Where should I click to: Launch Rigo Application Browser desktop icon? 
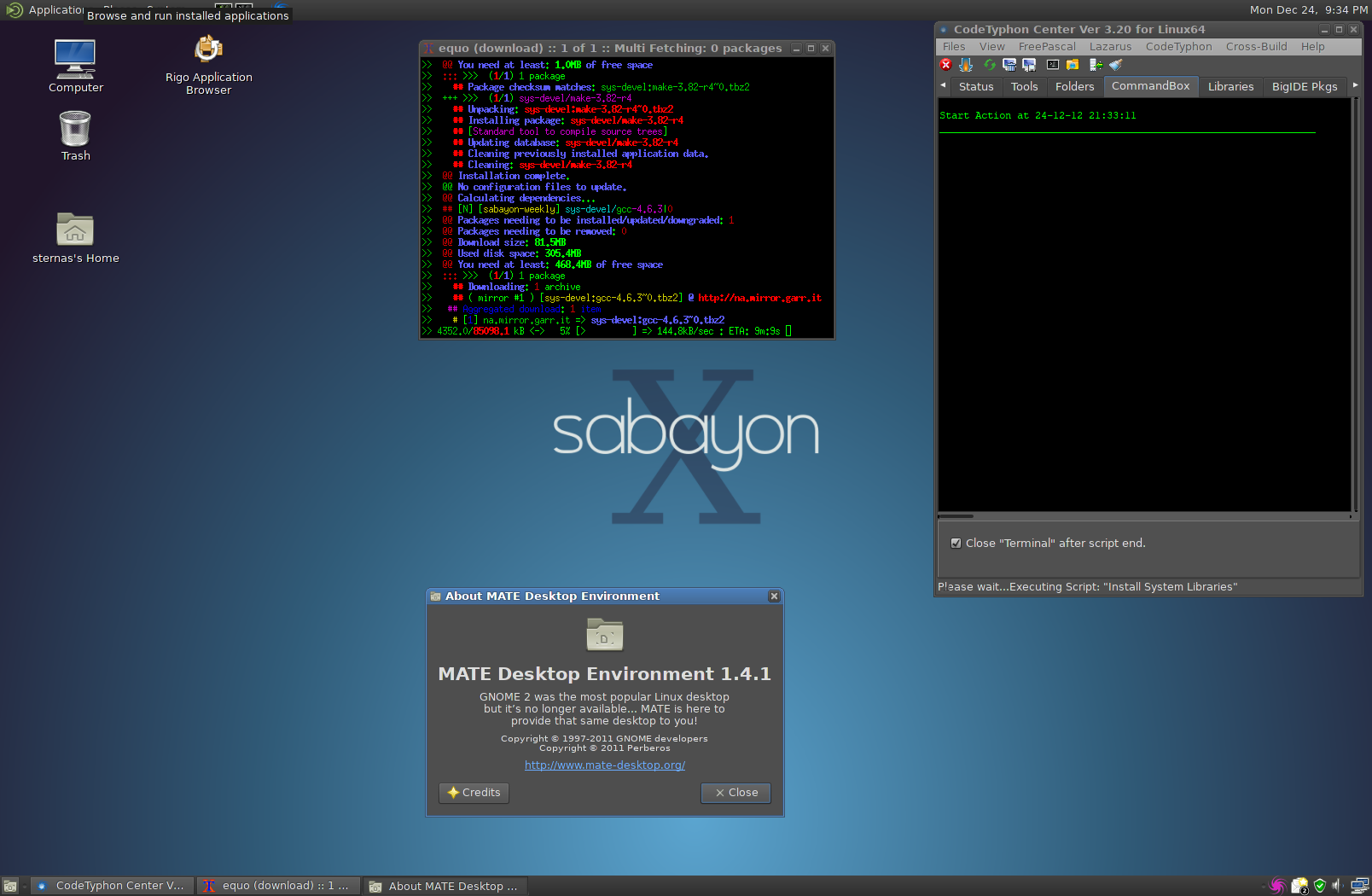click(208, 65)
